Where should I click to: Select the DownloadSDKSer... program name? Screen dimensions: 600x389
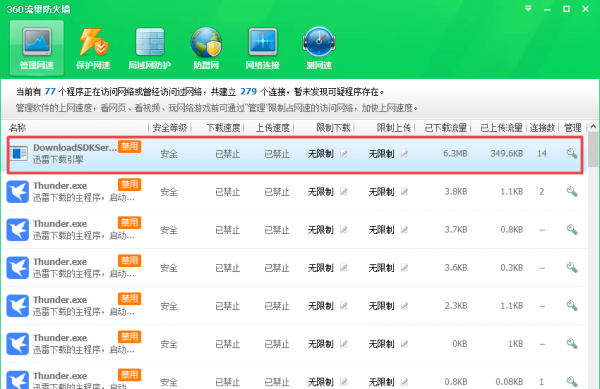[75, 148]
